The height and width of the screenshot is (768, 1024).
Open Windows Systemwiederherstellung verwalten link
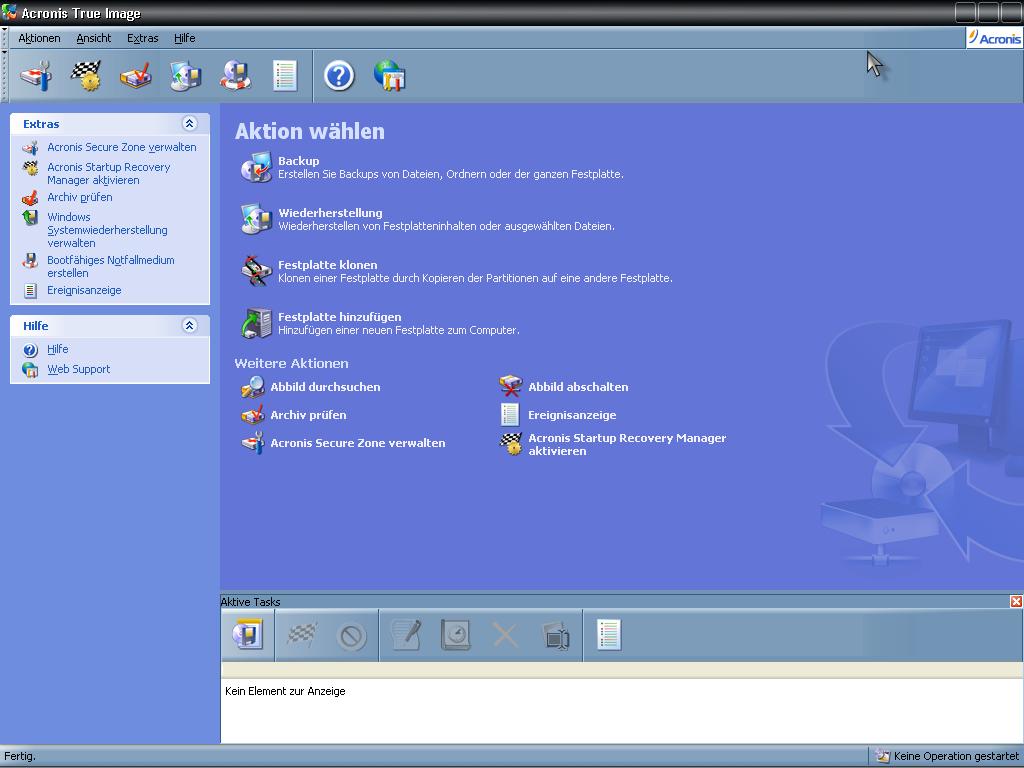click(x=107, y=230)
